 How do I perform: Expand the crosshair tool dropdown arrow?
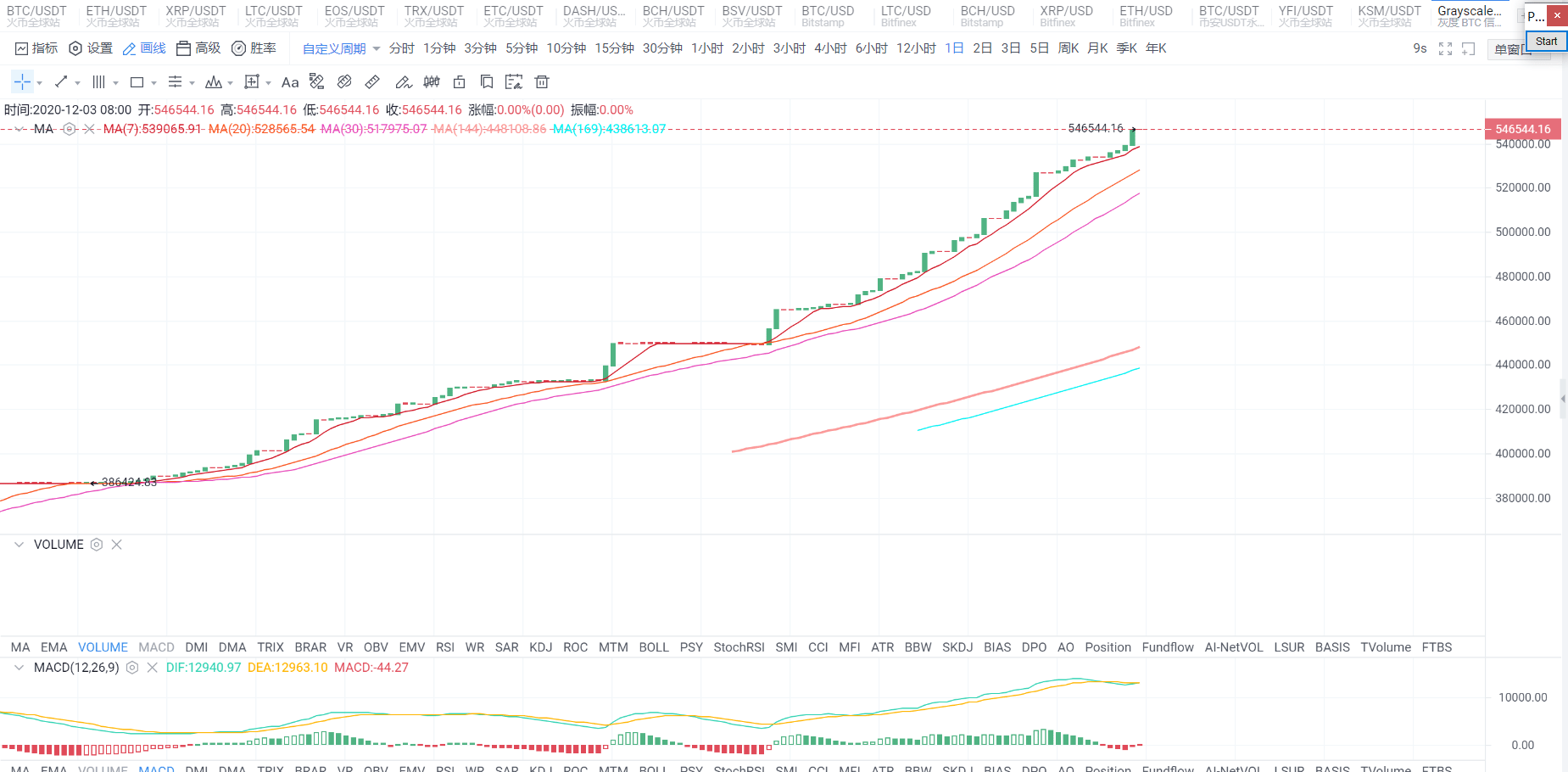[x=39, y=83]
